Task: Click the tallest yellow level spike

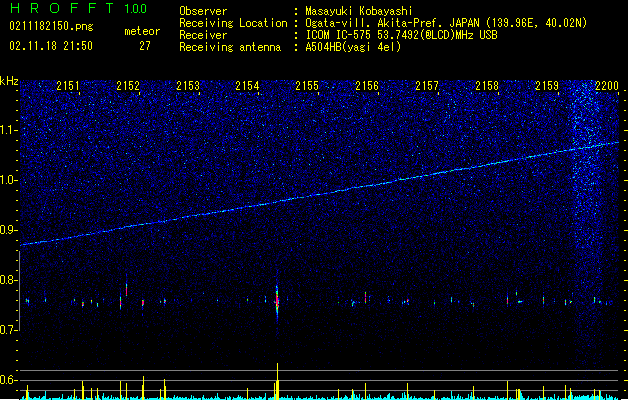Action: coord(277,381)
